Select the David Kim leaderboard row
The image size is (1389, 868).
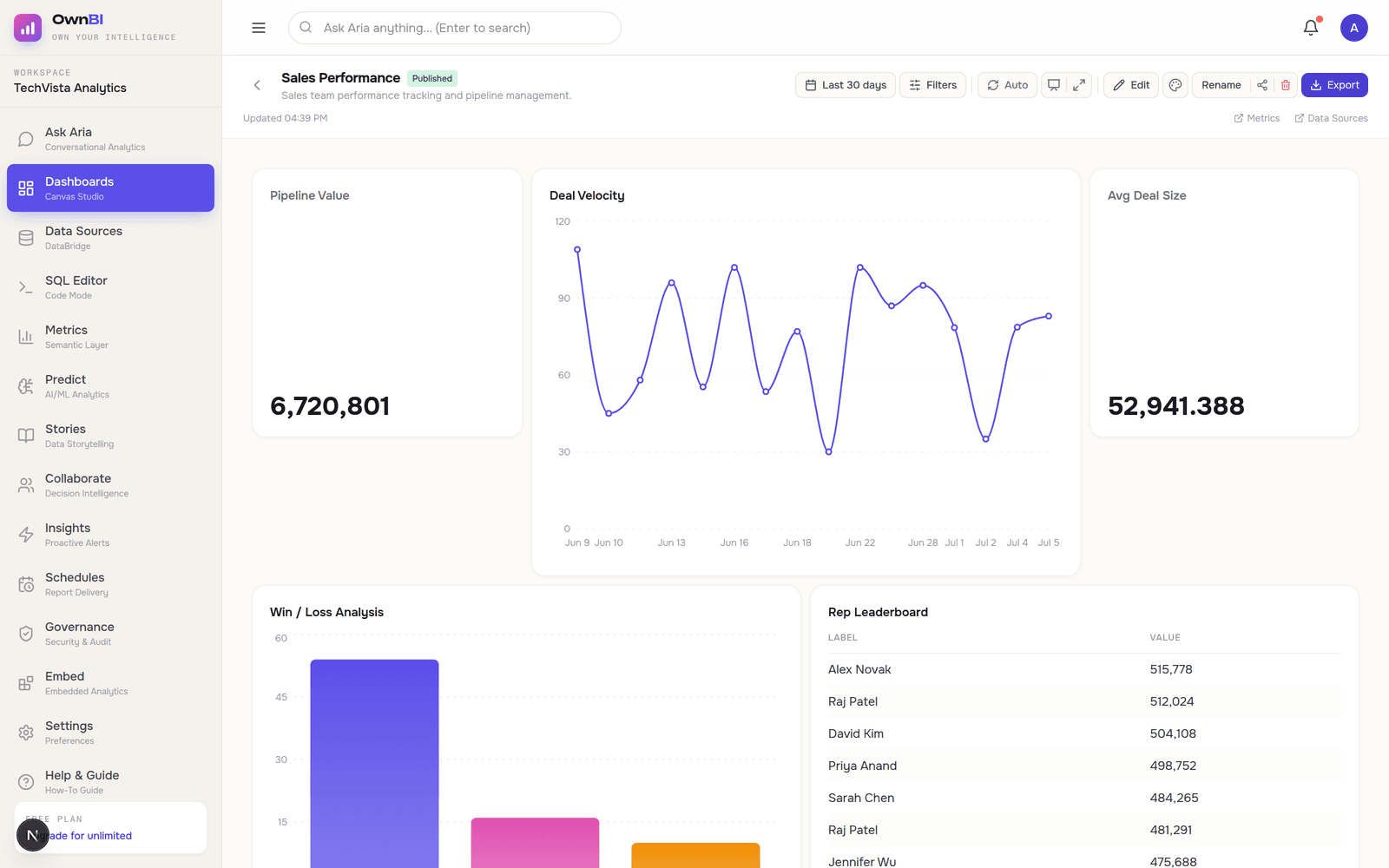click(1084, 733)
